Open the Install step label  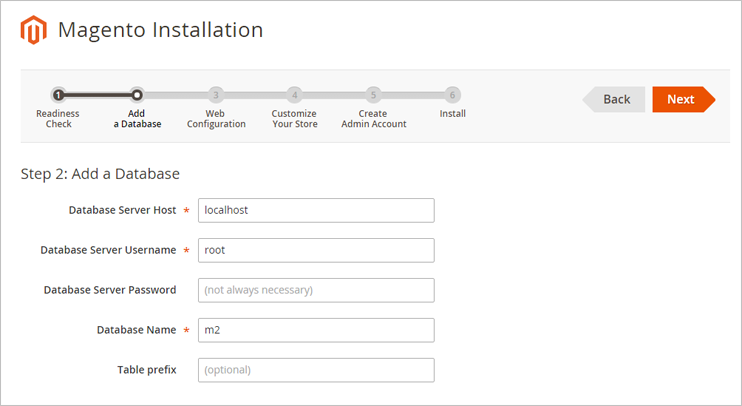click(452, 114)
